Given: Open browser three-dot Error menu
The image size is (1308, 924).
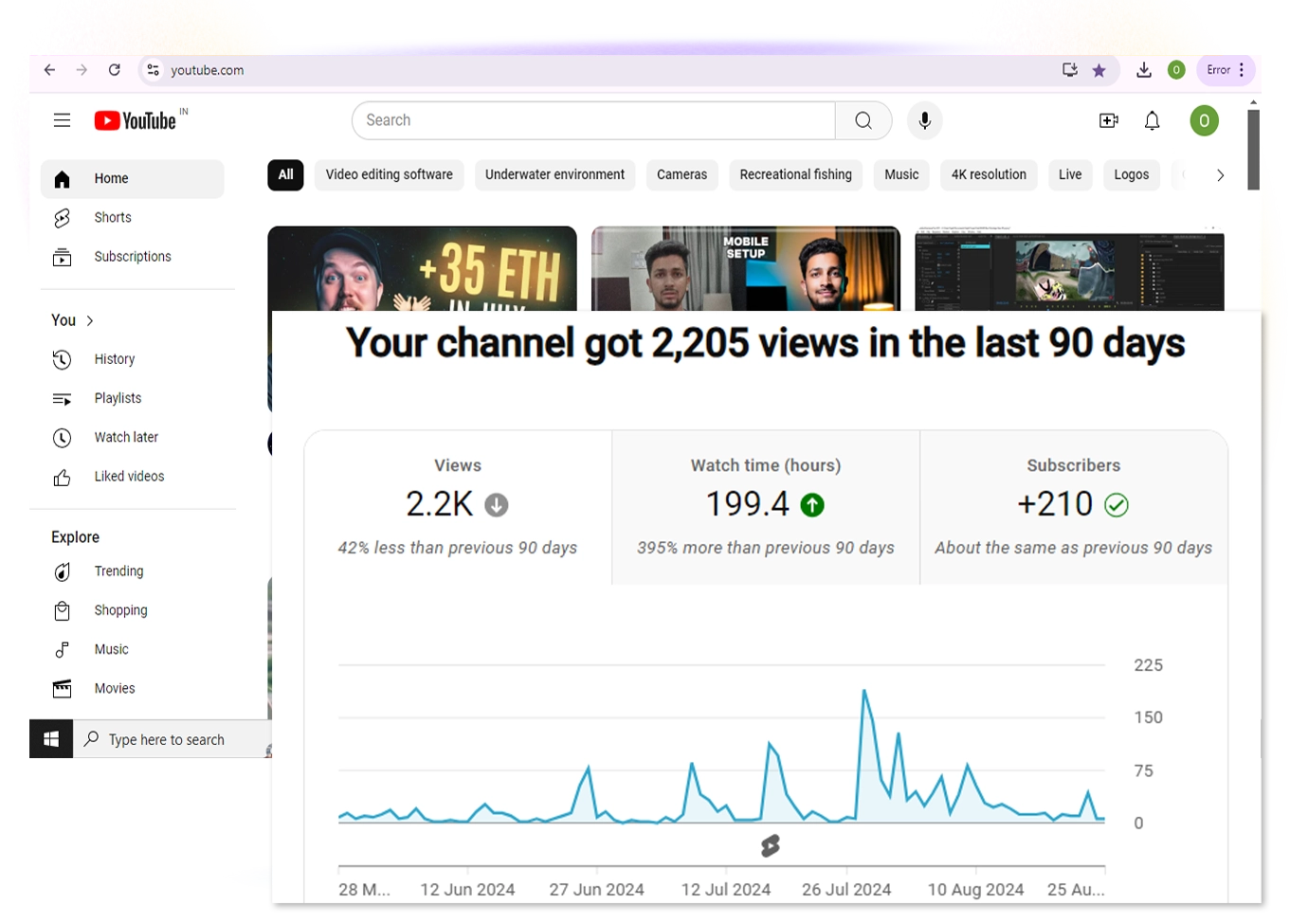Looking at the screenshot, I should [x=1241, y=70].
